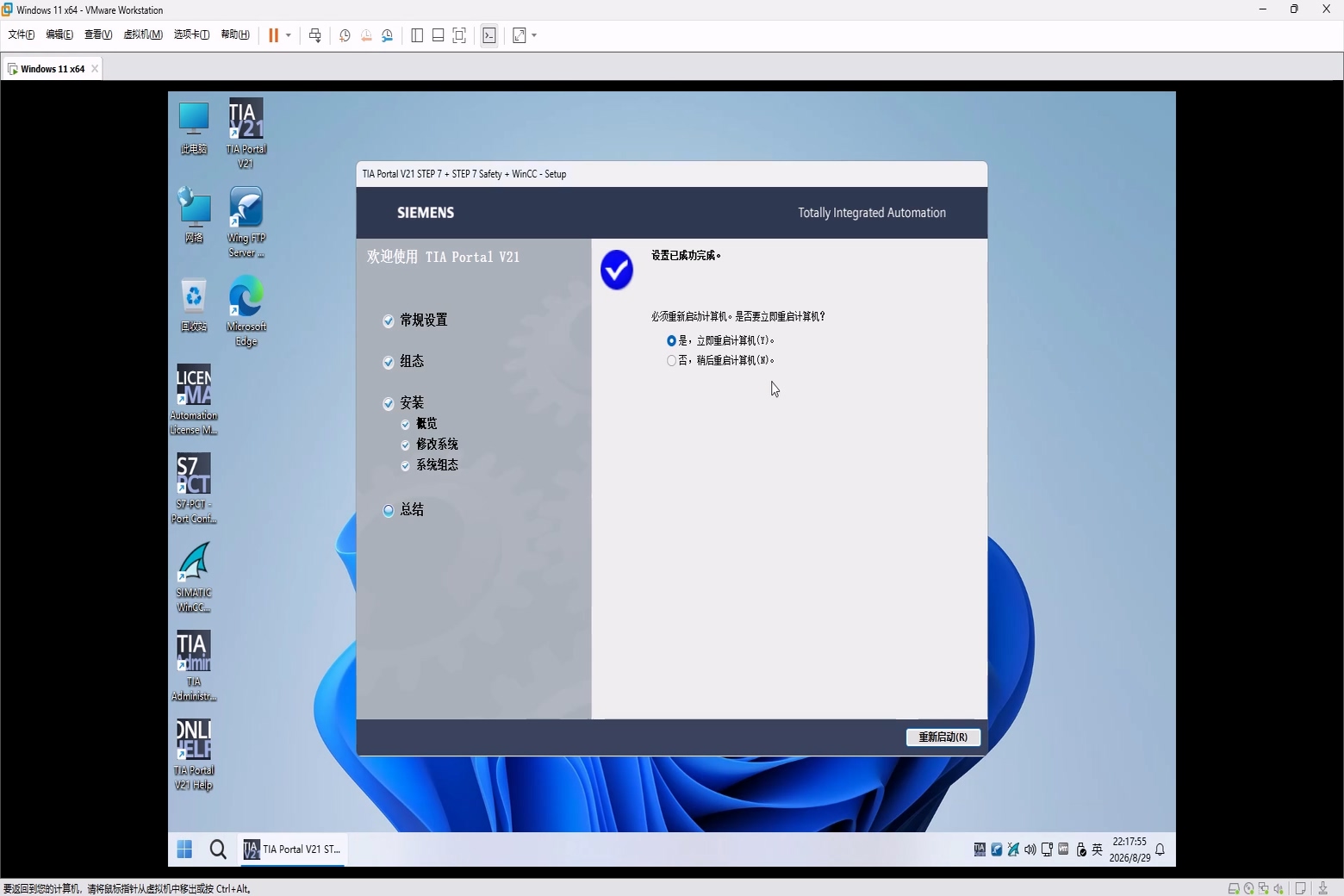This screenshot has width=1344, height=896.
Task: Open the VMware snapshot manager icon
Action: pyautogui.click(x=388, y=35)
